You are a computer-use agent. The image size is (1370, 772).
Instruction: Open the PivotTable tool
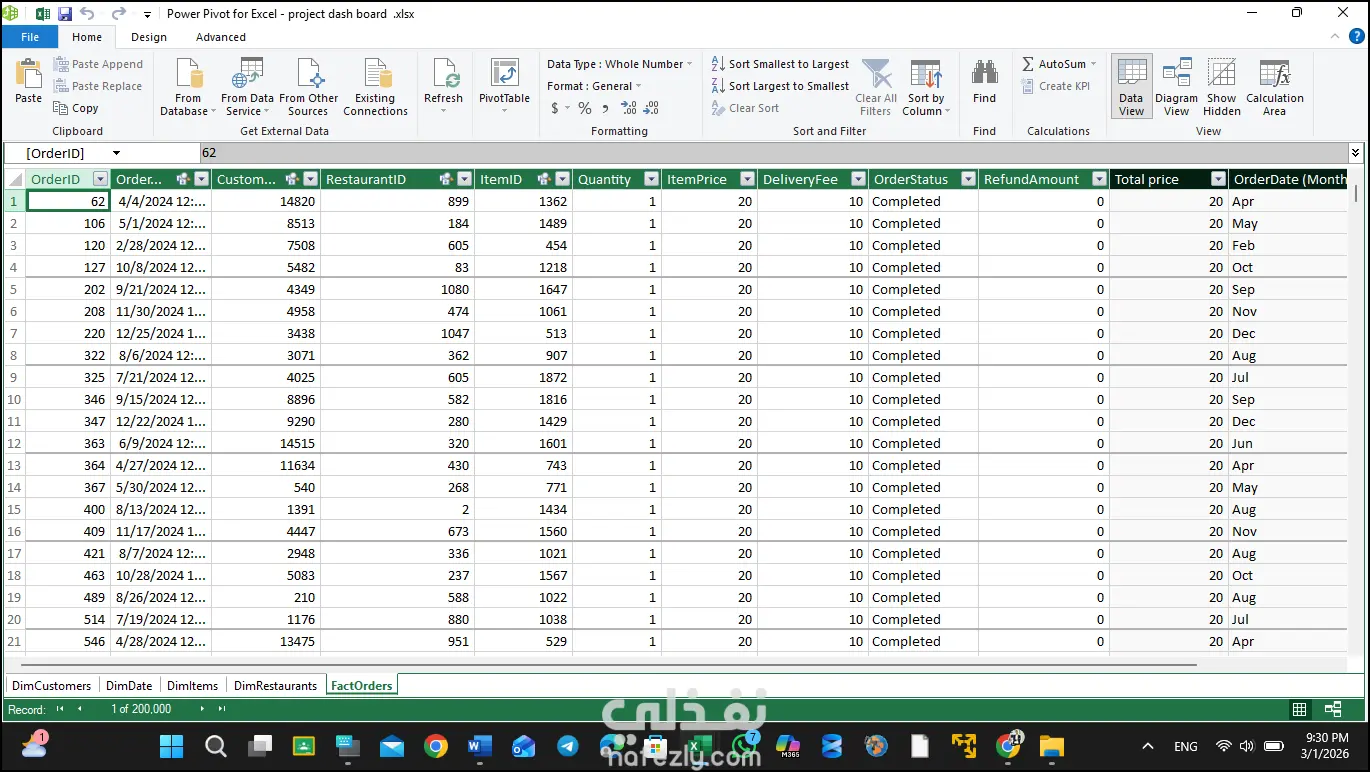click(x=504, y=77)
